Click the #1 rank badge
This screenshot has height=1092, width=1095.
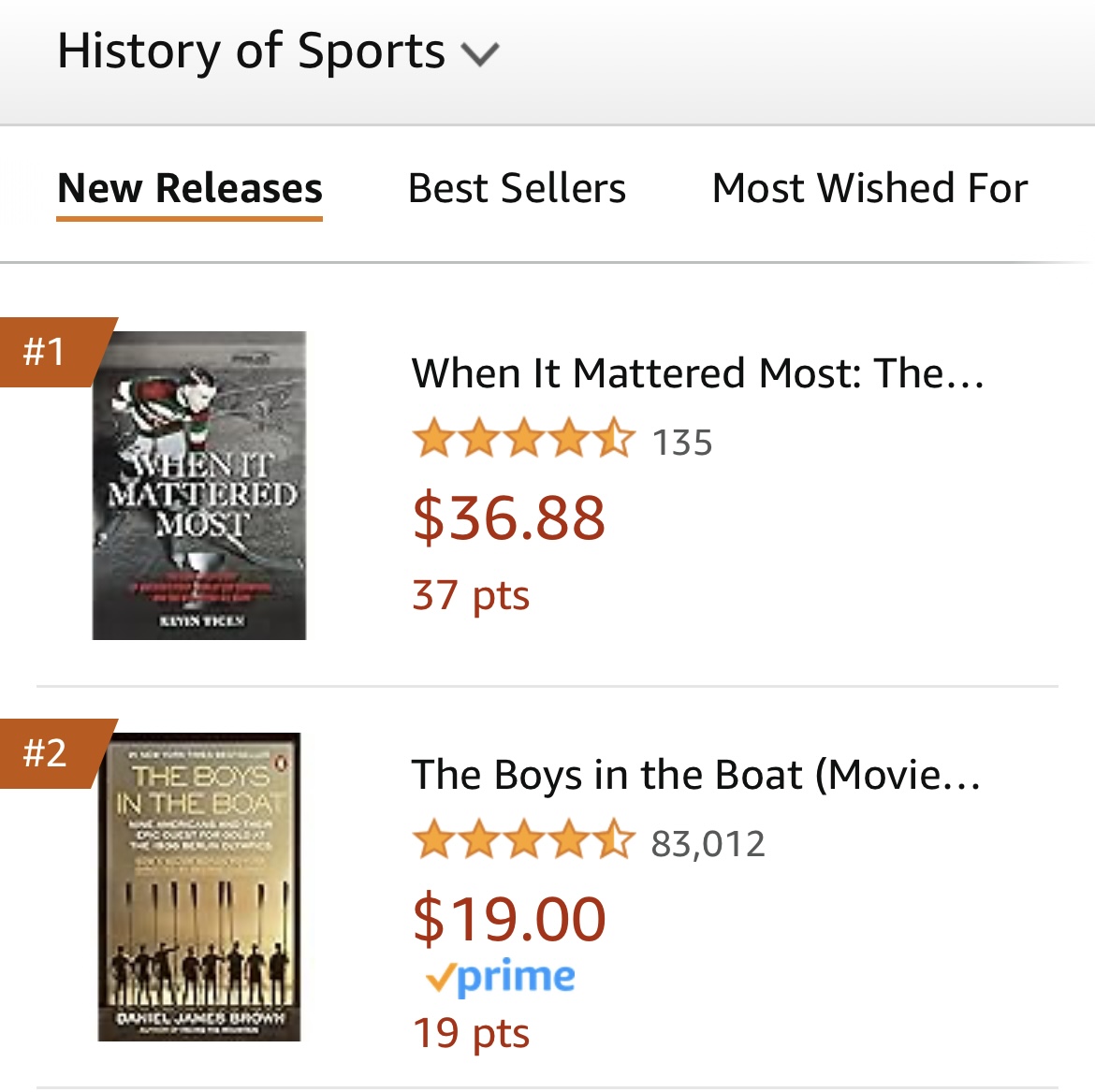49,351
